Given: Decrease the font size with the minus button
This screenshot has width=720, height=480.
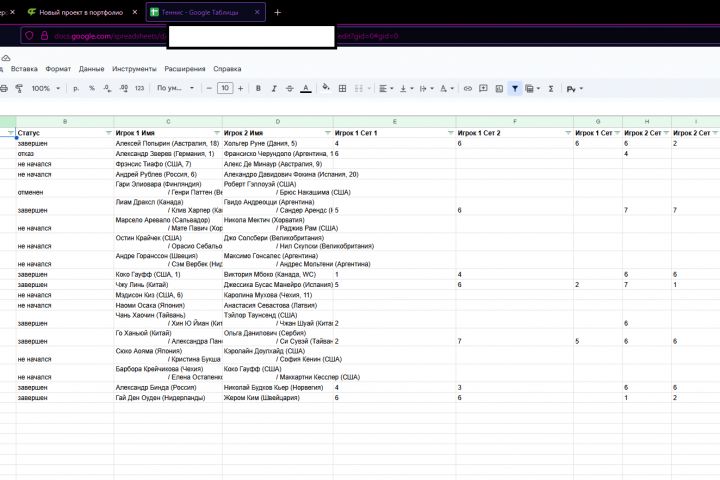Looking at the screenshot, I should point(209,89).
